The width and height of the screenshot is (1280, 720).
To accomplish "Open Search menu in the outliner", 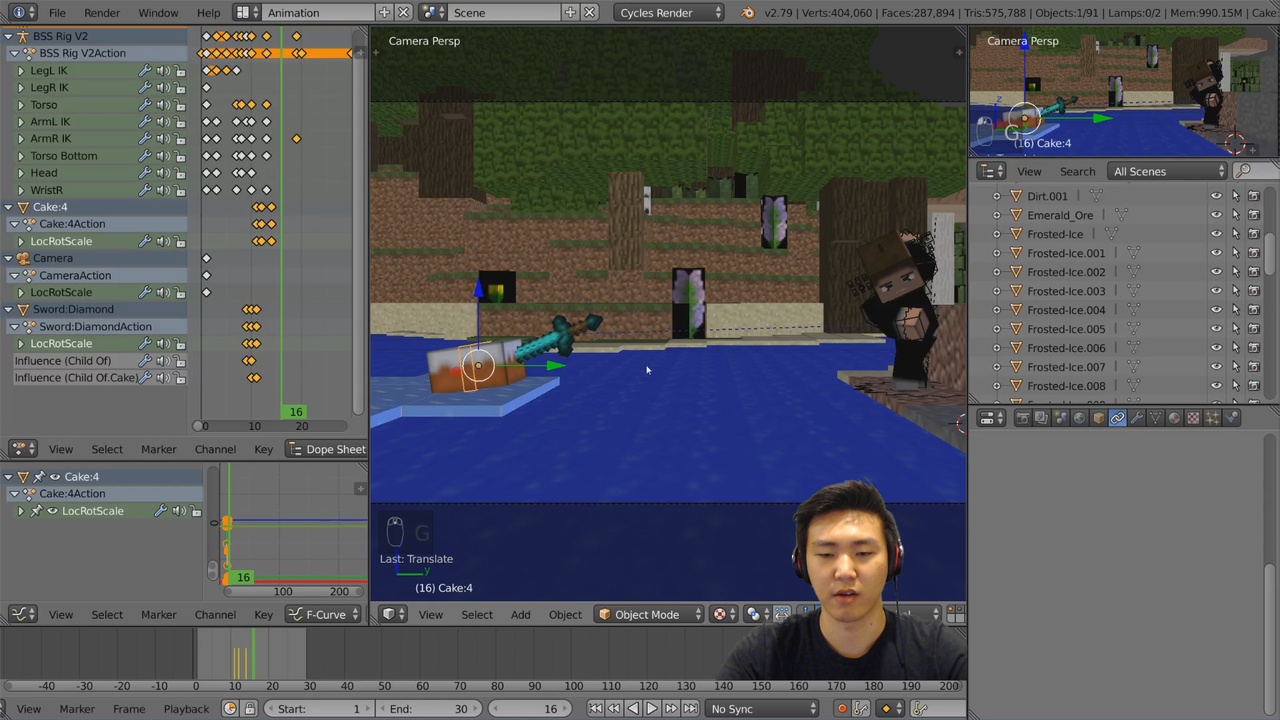I will point(1077,171).
